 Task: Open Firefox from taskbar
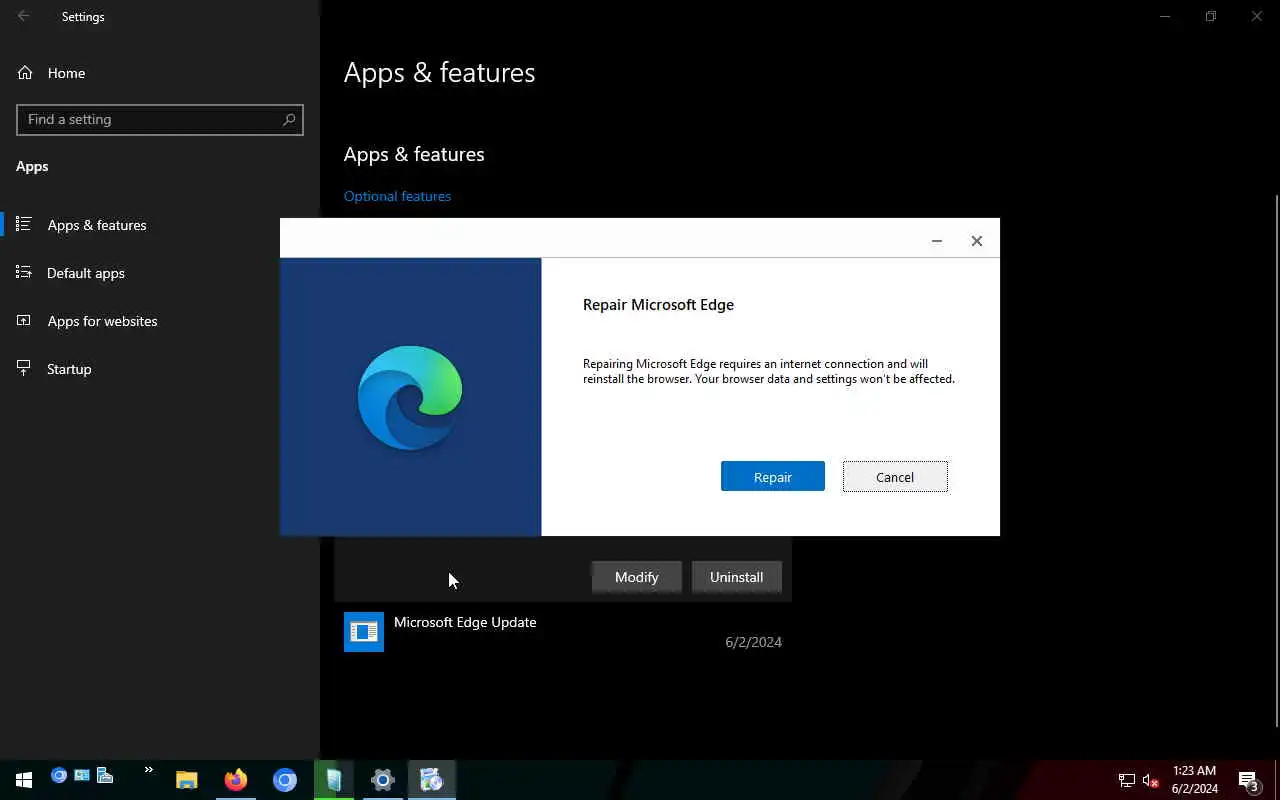pyautogui.click(x=236, y=780)
